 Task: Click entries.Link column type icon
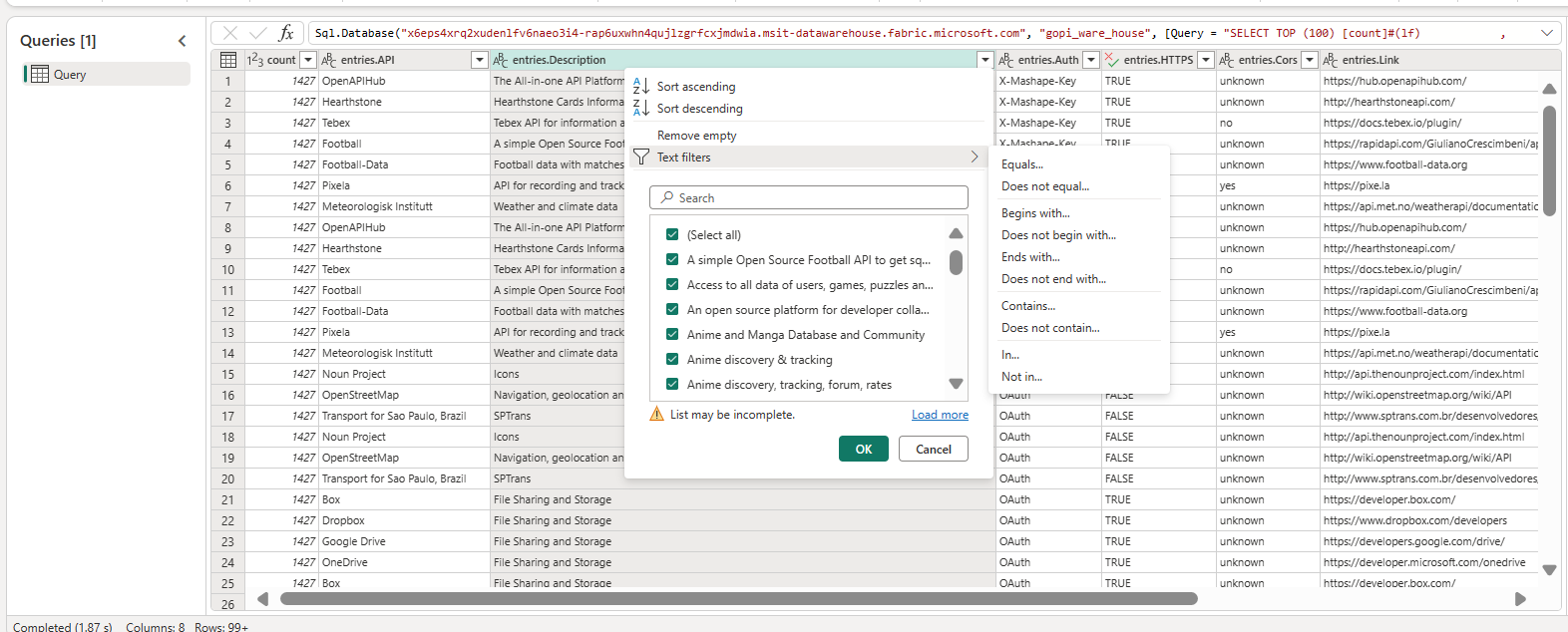(x=1331, y=60)
